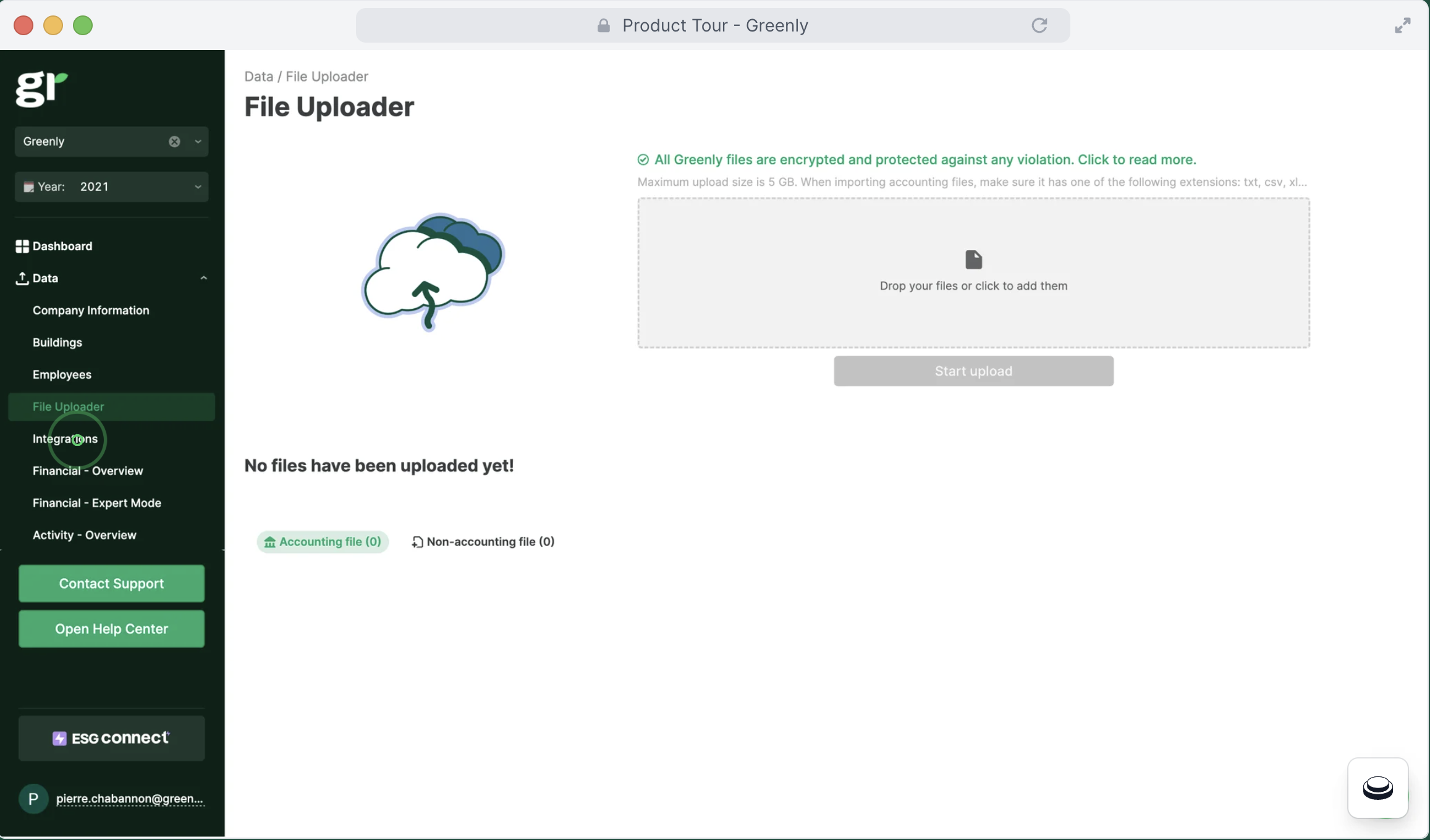Click the Contact Support button
Screen dimensions: 1430x840
coord(111,583)
